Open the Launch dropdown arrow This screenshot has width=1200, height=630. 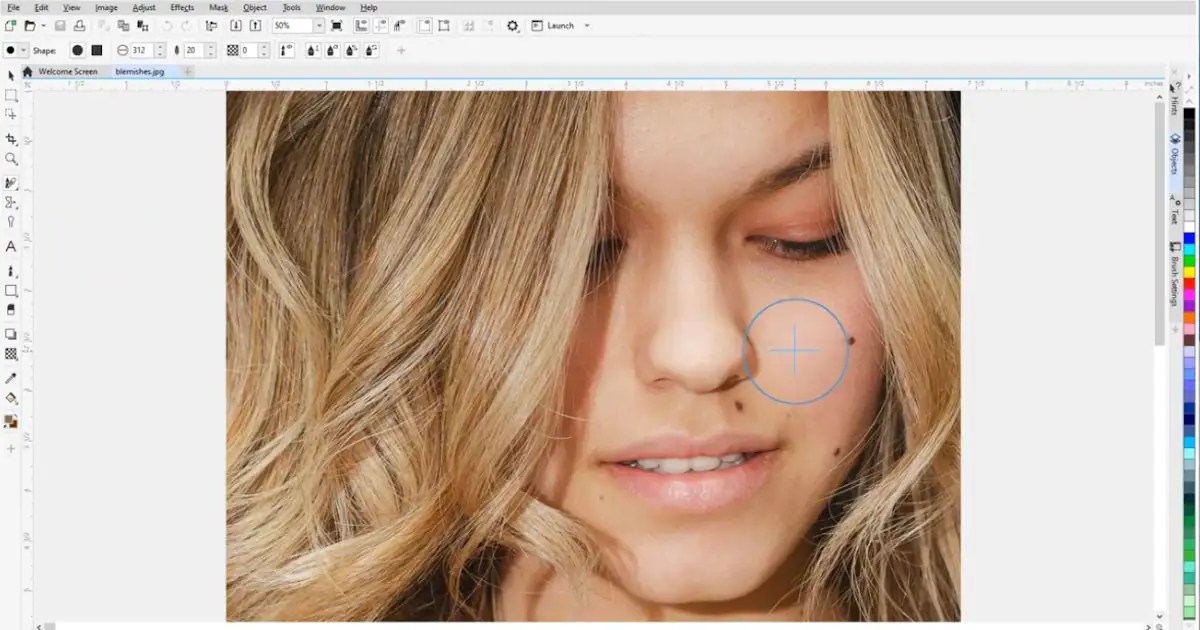click(587, 26)
